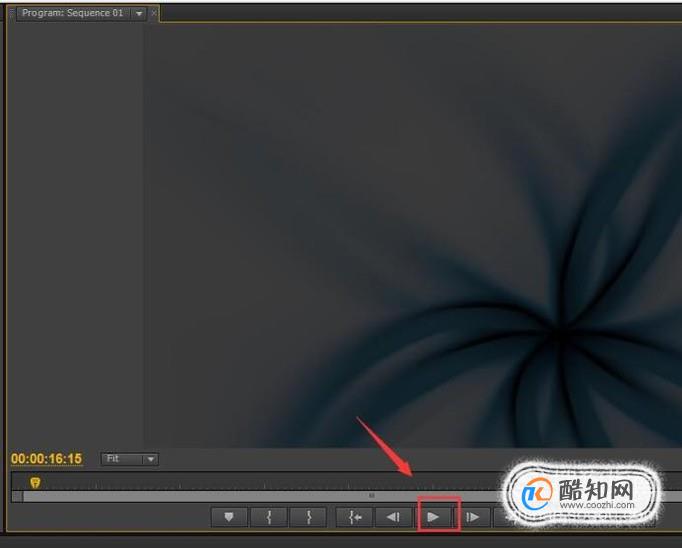
Task: Click the left handle of zoom bar
Action: (17, 496)
